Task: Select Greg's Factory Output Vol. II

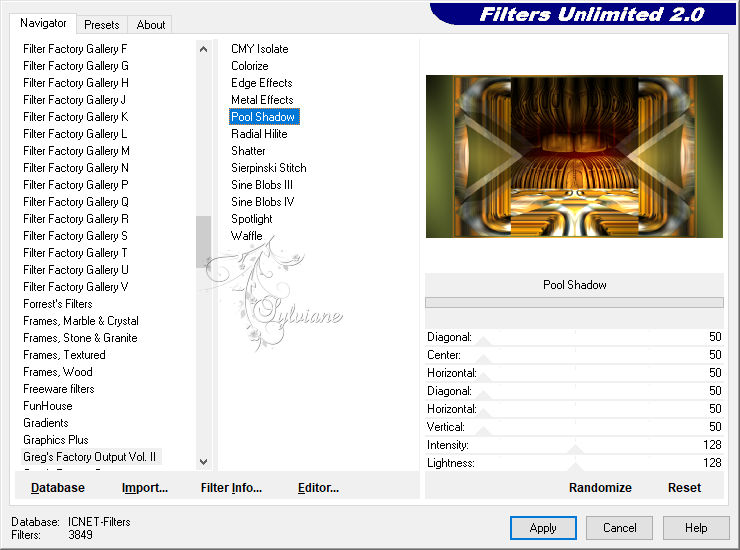Action: pyautogui.click(x=90, y=457)
